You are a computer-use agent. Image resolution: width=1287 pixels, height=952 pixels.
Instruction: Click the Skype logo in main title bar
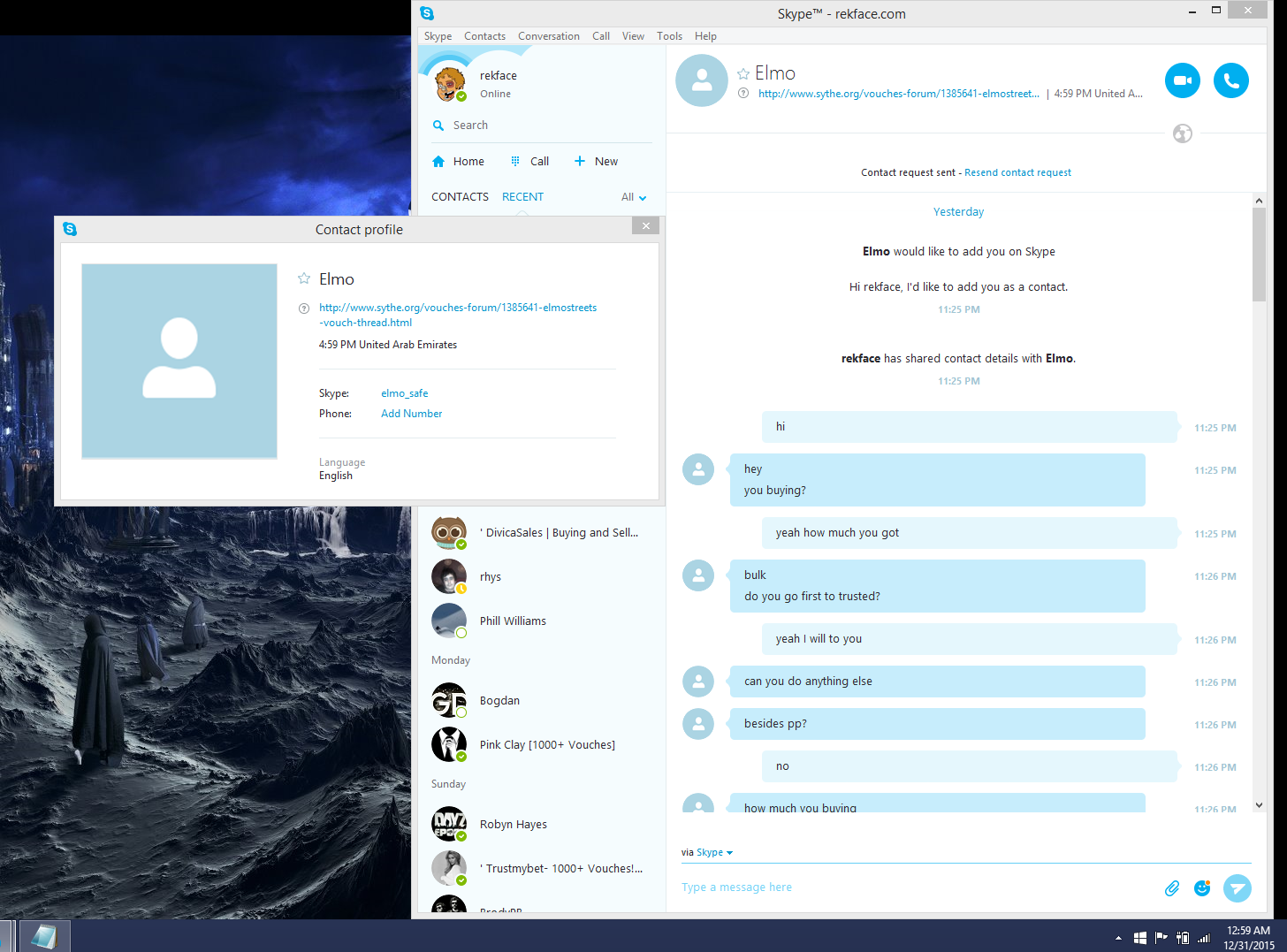tap(427, 13)
